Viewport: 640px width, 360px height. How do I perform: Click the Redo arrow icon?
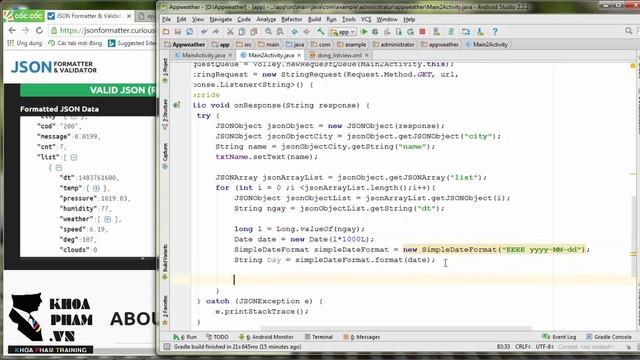pyautogui.click(x=216, y=31)
